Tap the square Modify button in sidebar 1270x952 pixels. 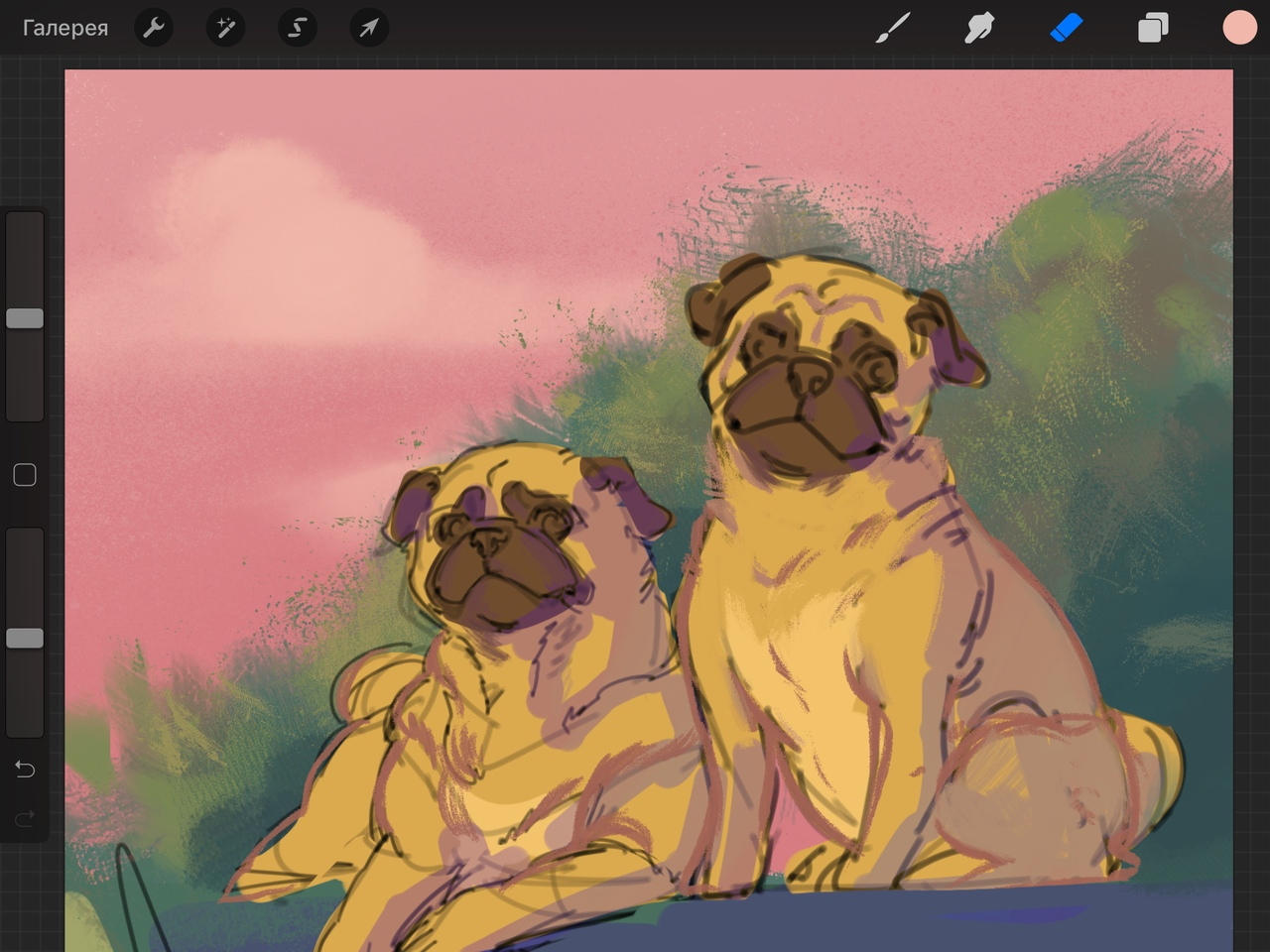click(25, 475)
